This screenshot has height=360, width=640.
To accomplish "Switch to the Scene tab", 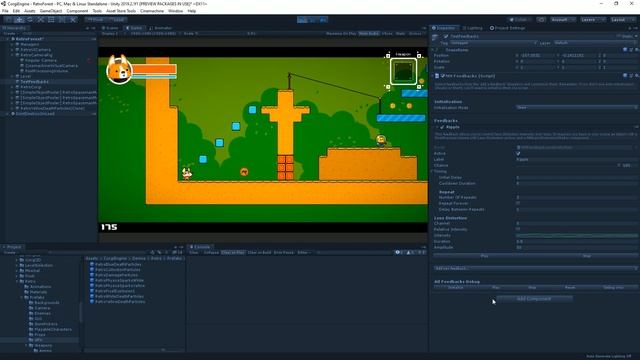I will [111, 28].
